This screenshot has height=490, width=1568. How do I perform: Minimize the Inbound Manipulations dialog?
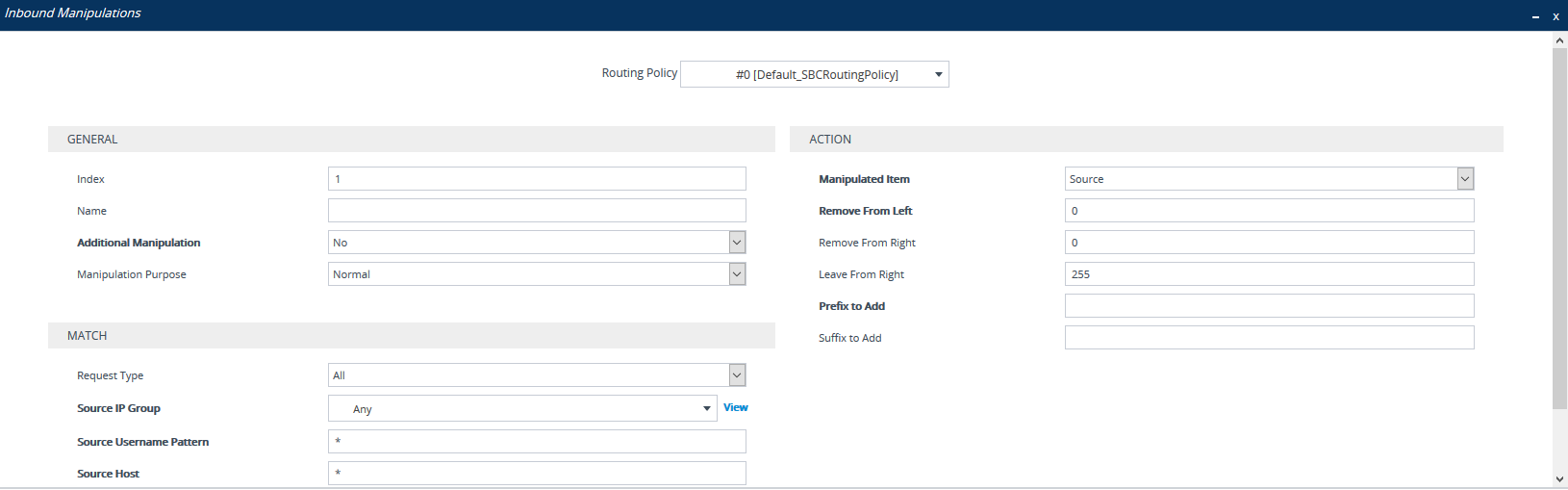point(1535,16)
